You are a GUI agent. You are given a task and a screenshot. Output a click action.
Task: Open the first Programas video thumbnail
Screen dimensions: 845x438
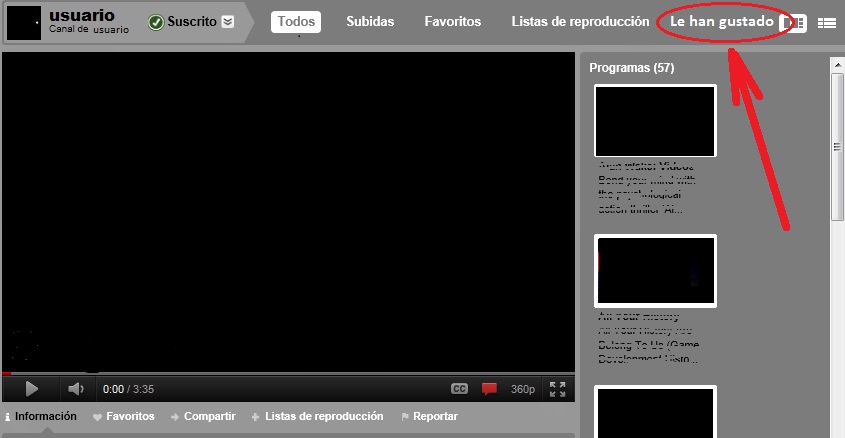(x=655, y=121)
